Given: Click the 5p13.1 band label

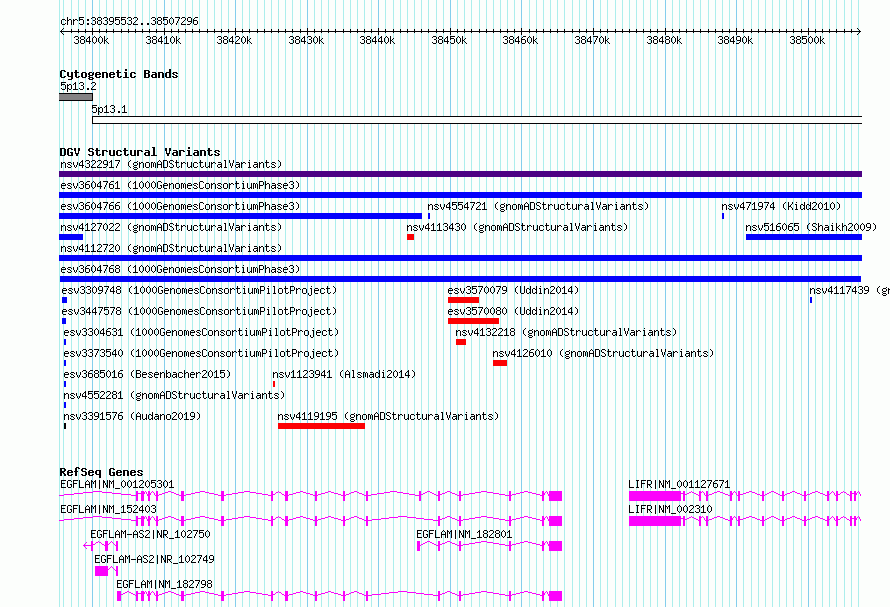Looking at the screenshot, I should pyautogui.click(x=110, y=109).
